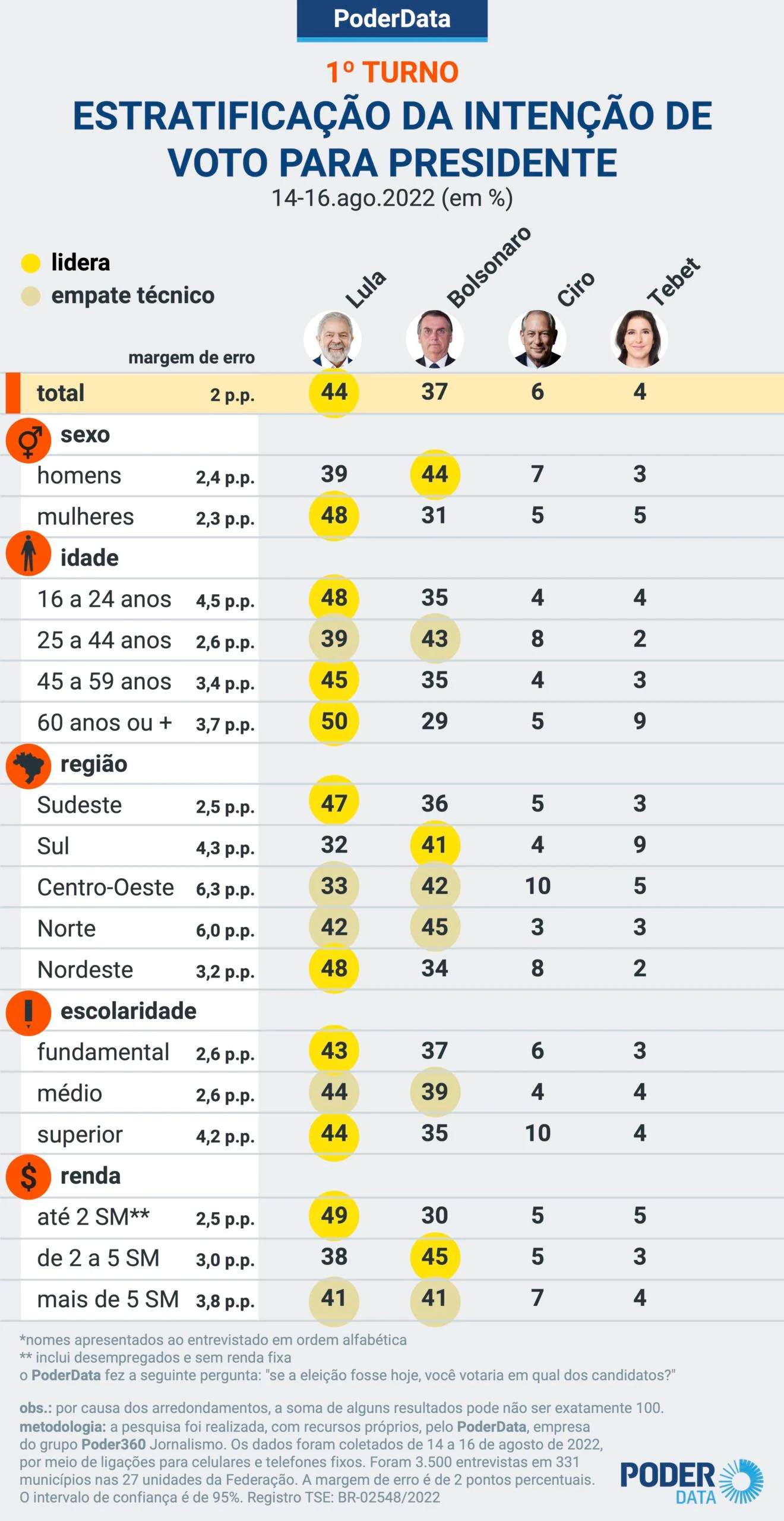Click Tebet's portrait photo
The width and height of the screenshot is (784, 1521).
(638, 339)
